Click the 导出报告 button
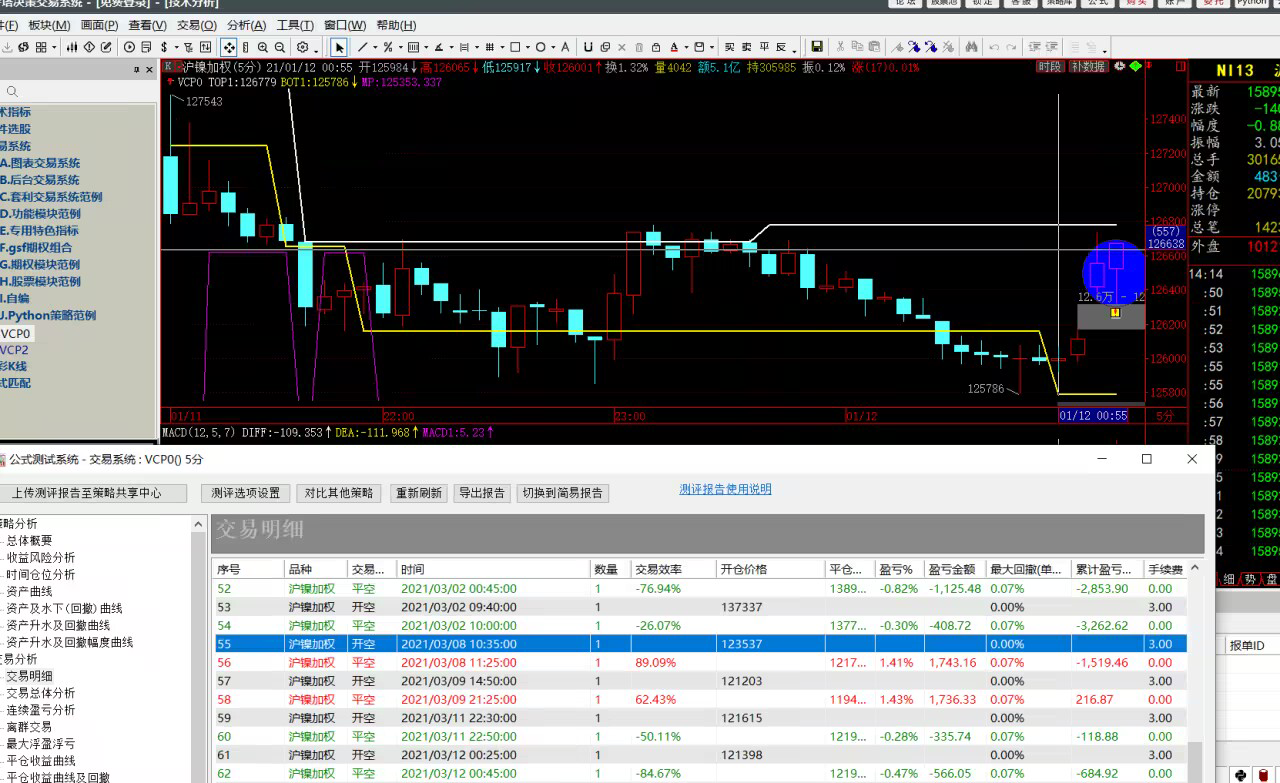Screen dimensions: 1280x783 (483, 493)
